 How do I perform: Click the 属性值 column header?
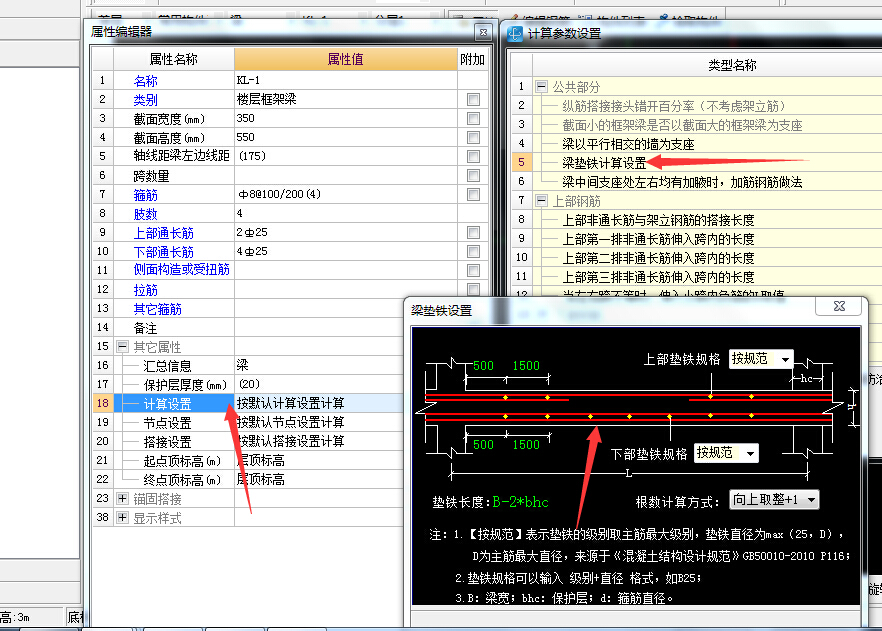tap(345, 59)
